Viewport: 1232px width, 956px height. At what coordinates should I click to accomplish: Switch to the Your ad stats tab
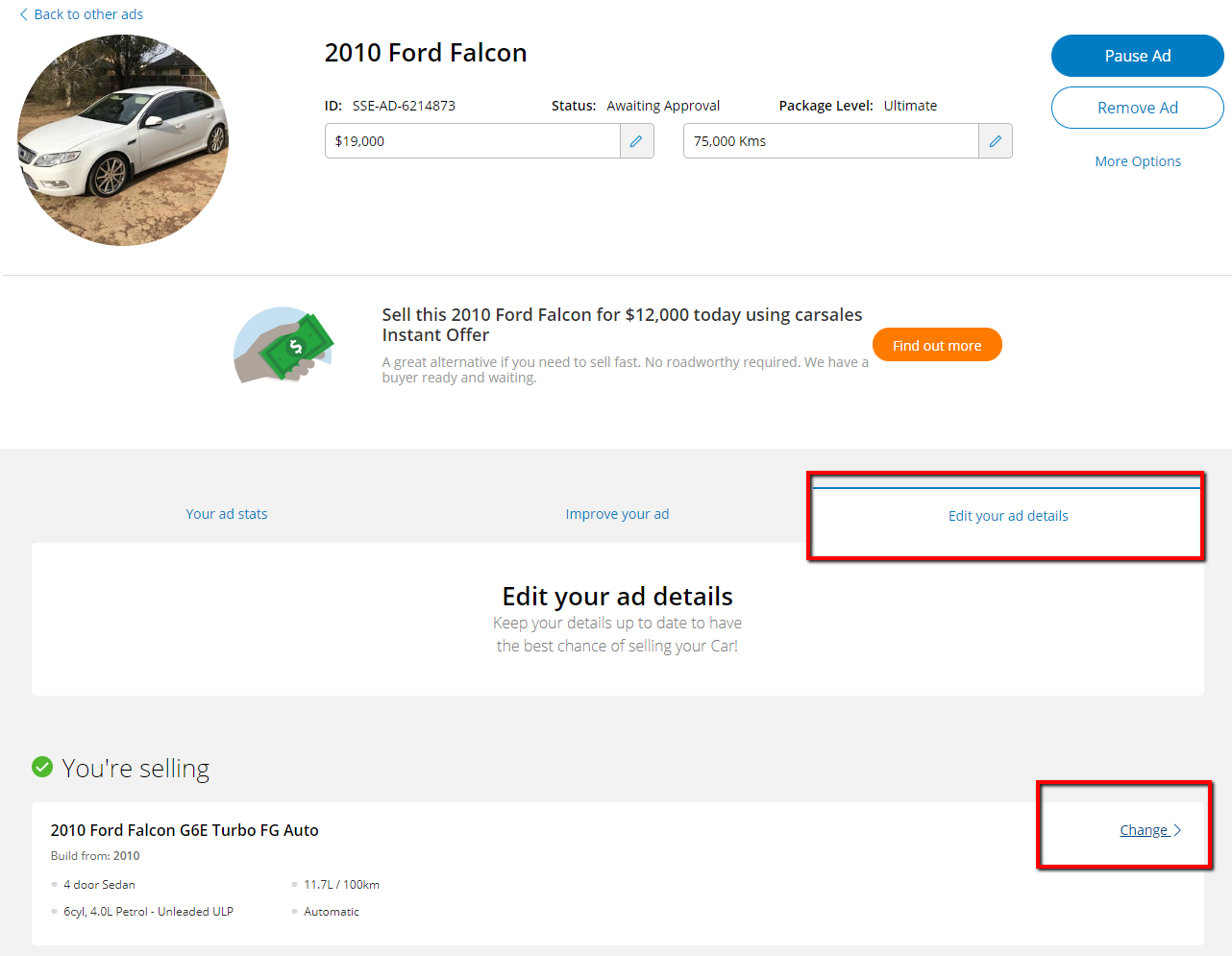pos(227,514)
